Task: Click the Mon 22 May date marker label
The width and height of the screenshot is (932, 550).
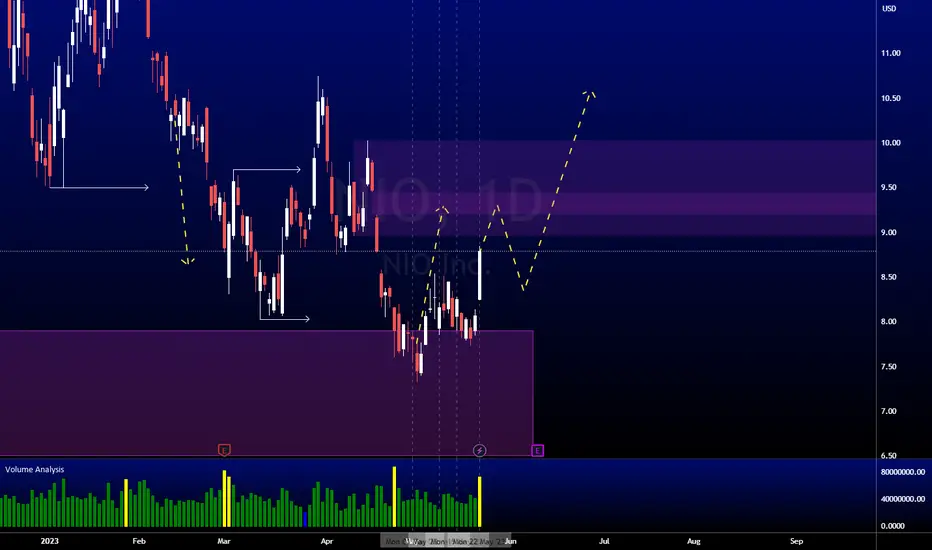Action: pos(478,542)
